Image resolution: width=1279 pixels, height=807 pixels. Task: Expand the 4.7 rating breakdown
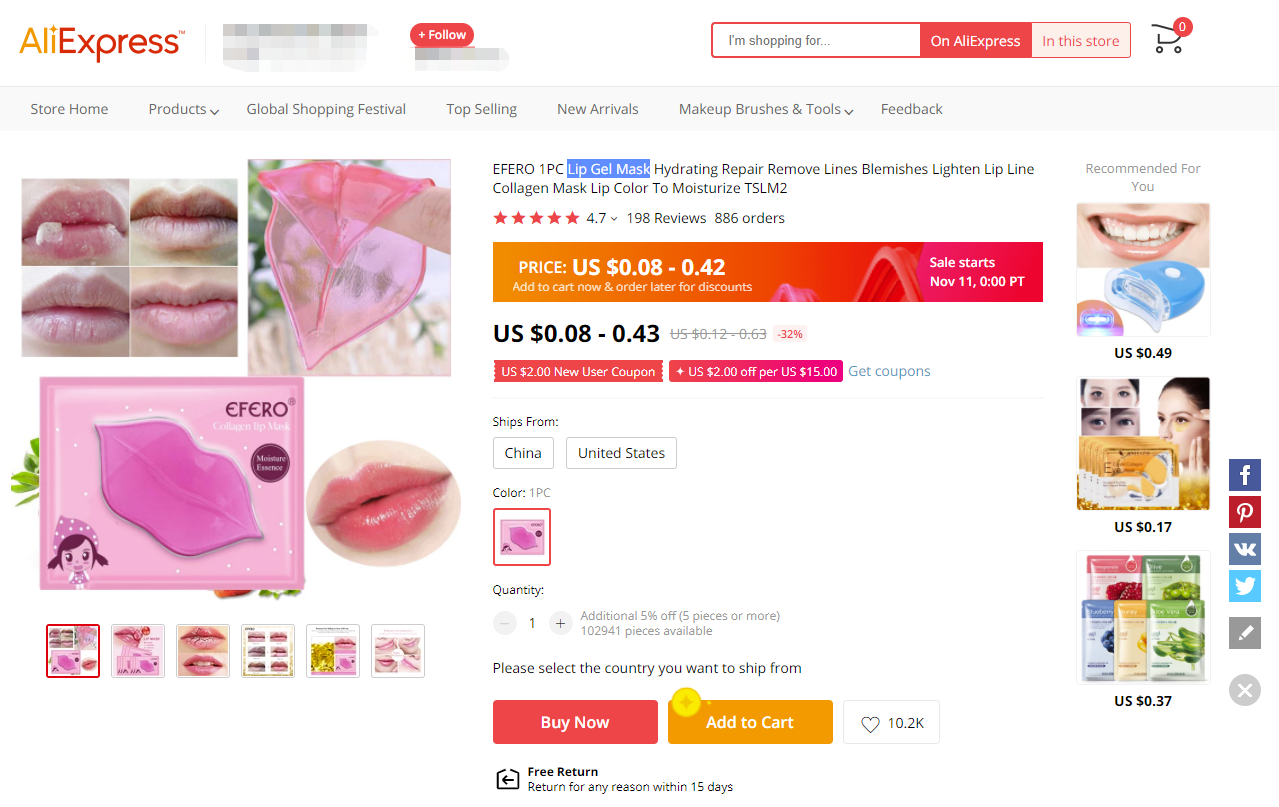click(602, 218)
